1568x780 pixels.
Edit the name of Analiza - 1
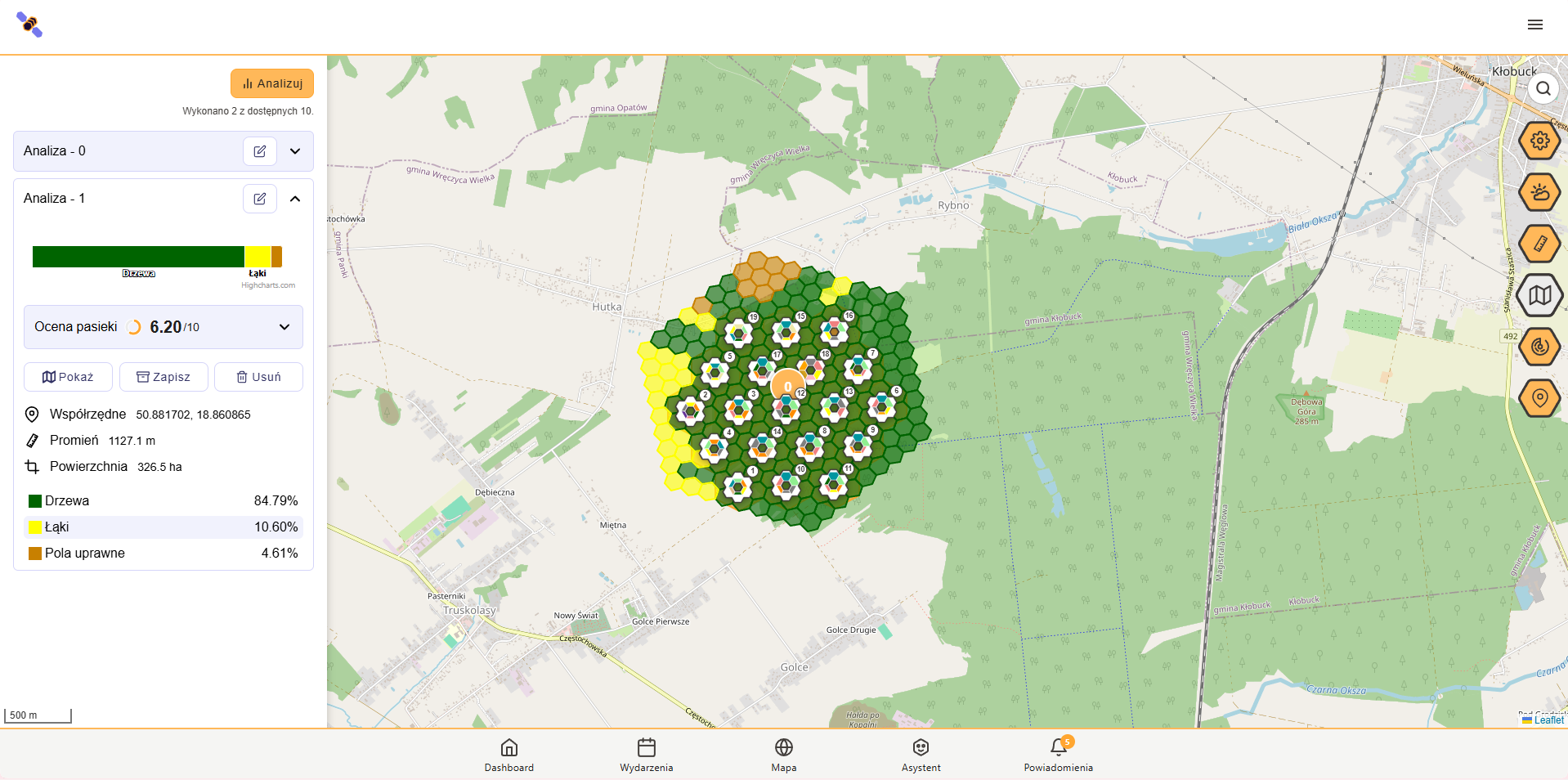pos(260,199)
